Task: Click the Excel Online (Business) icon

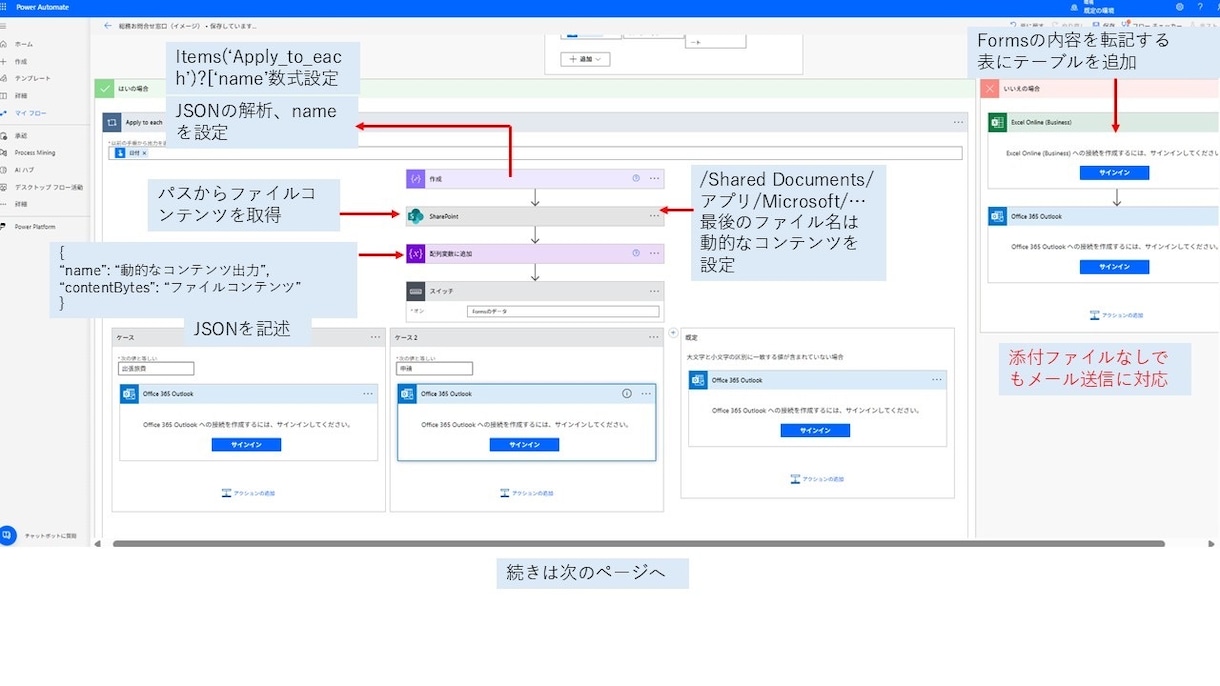Action: tap(997, 122)
